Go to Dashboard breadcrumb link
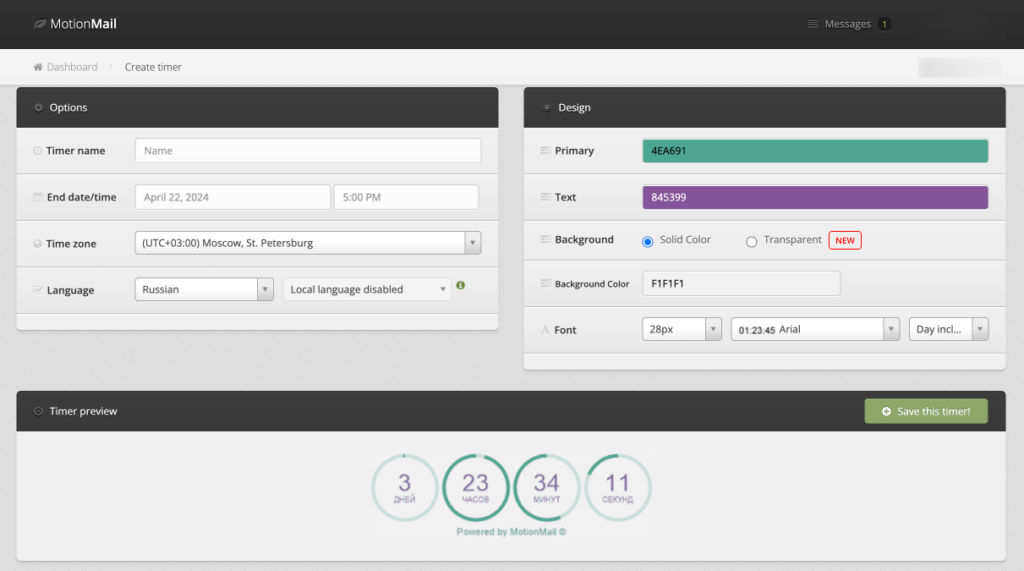1024x571 pixels. click(72, 67)
